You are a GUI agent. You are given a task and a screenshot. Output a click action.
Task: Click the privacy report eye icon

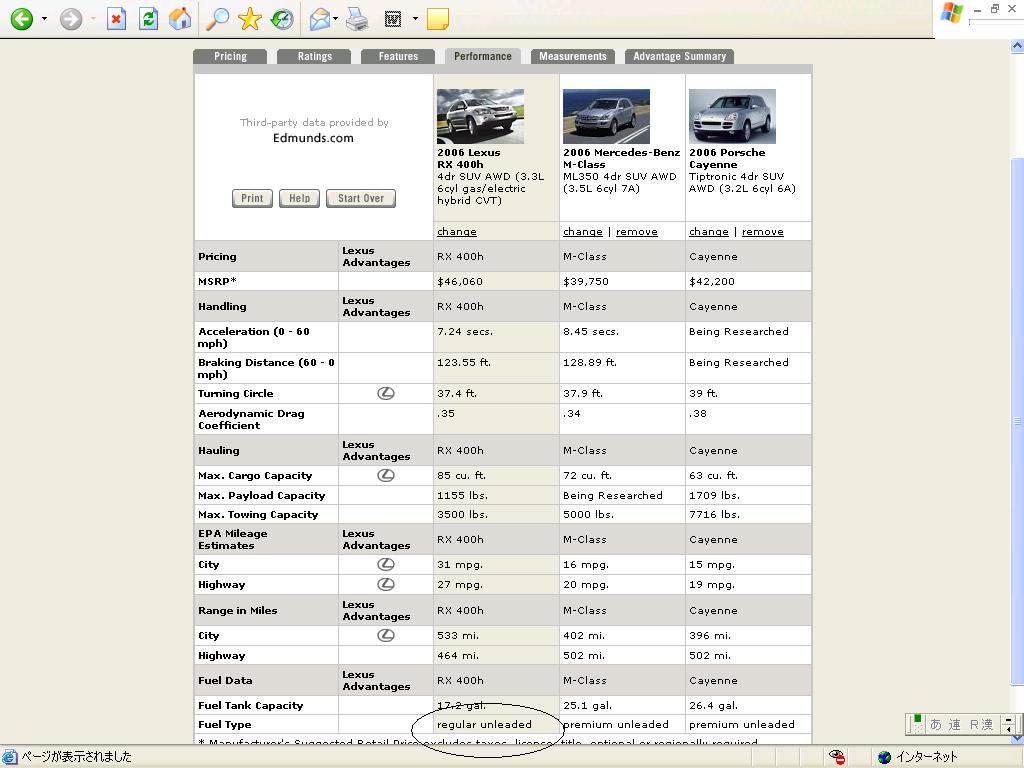point(837,757)
